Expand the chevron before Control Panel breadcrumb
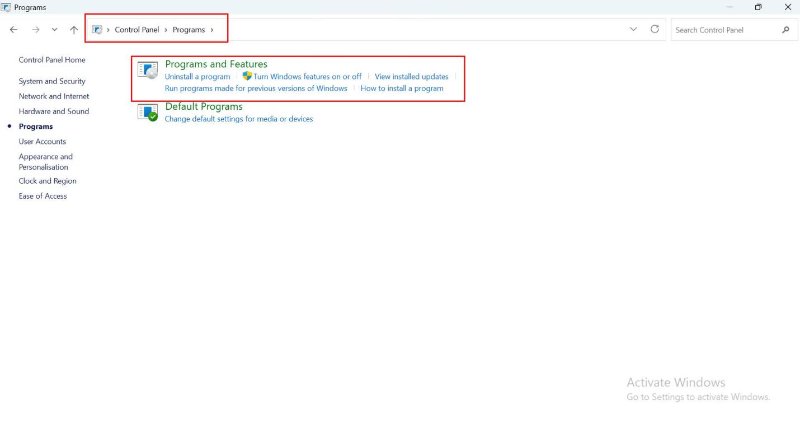Screen dimensions: 800x421 point(108,30)
